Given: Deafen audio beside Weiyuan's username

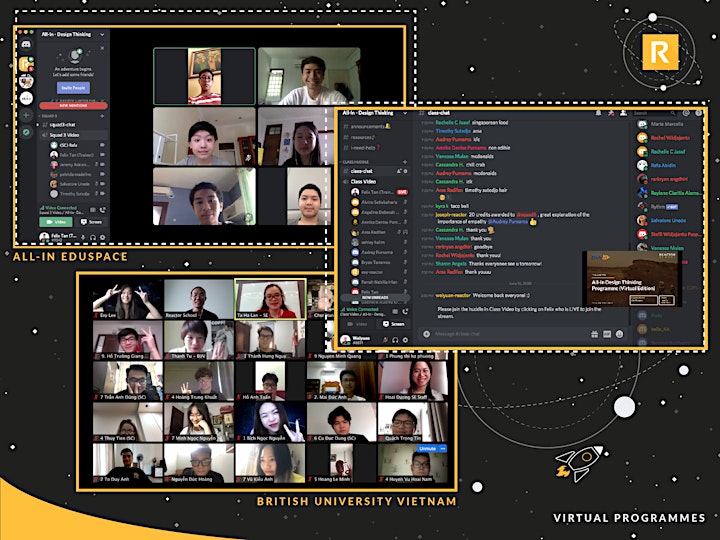Looking at the screenshot, I should [395, 340].
